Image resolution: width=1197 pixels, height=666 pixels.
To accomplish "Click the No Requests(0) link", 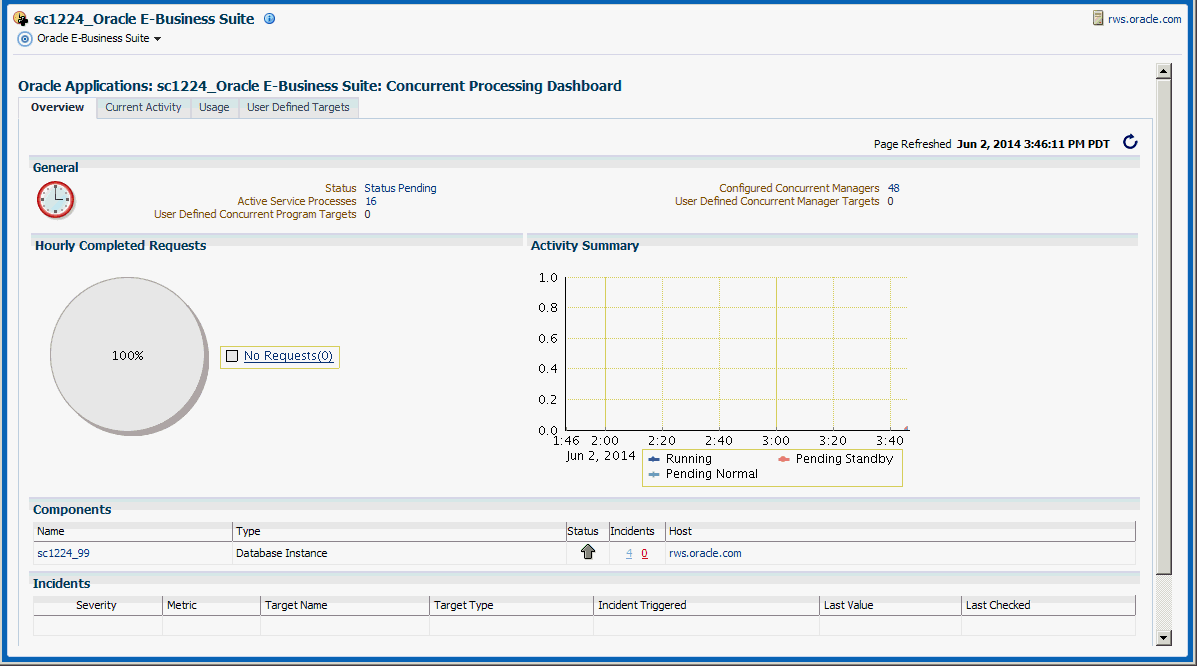I will pyautogui.click(x=289, y=356).
